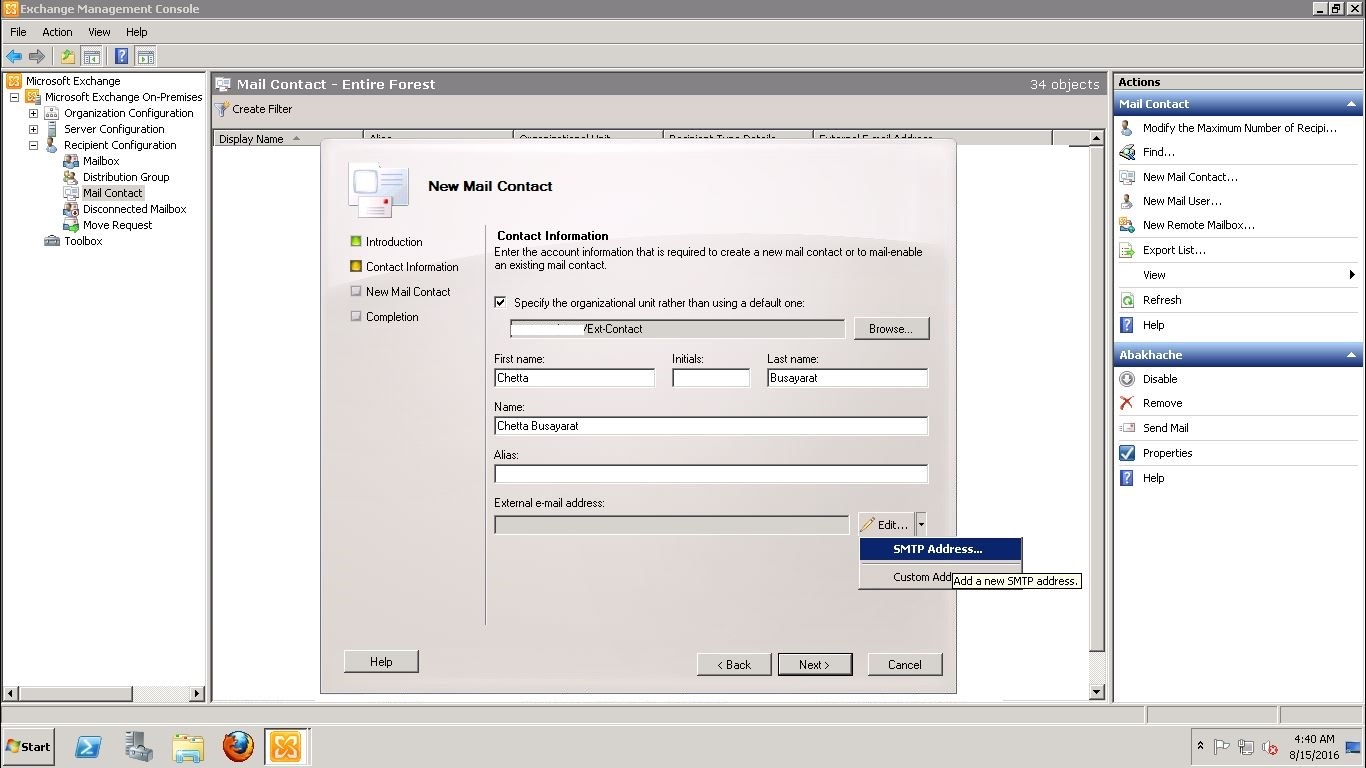The height and width of the screenshot is (768, 1366).
Task: Open the Help menu
Action: click(x=137, y=32)
